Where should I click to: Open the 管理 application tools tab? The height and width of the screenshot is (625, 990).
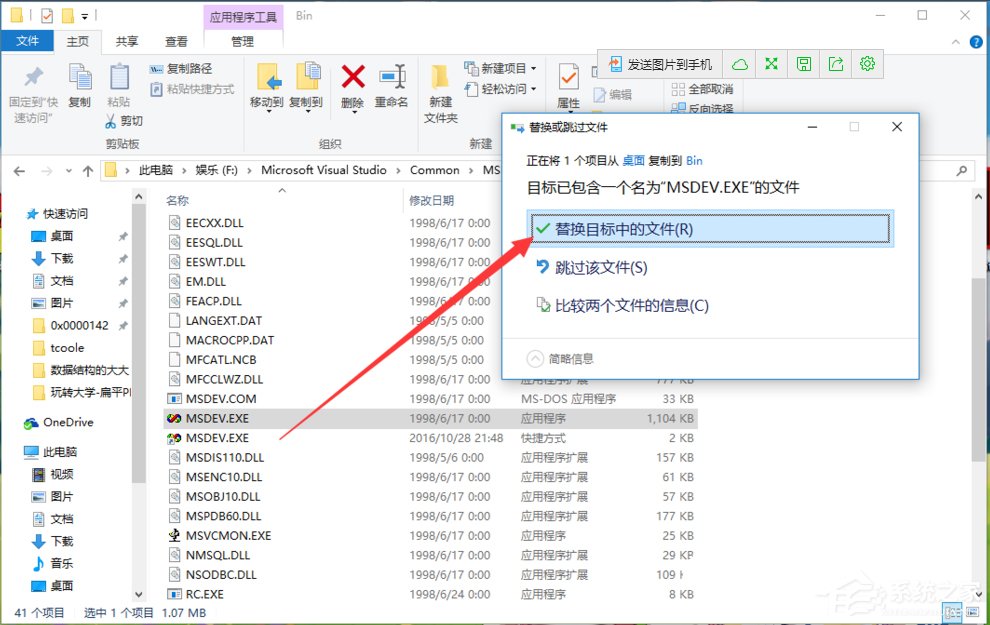[243, 43]
